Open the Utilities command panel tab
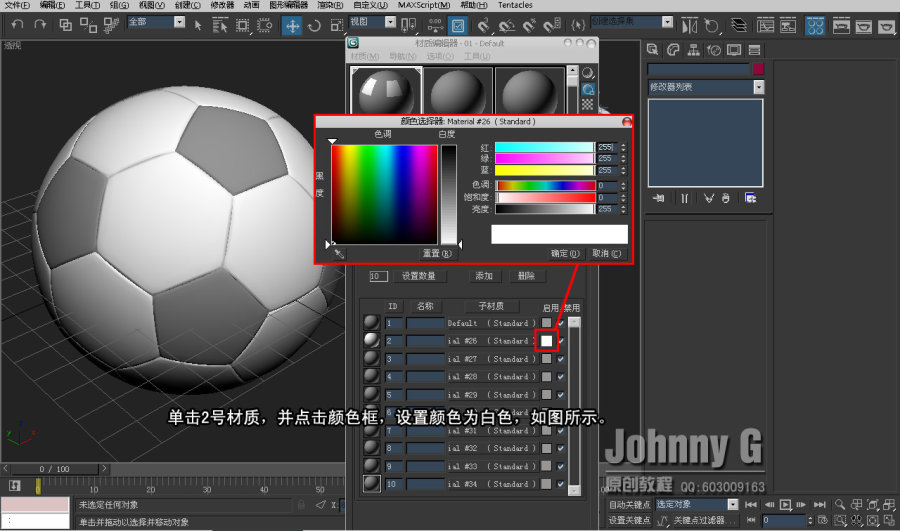The height and width of the screenshot is (531, 900). (754, 50)
